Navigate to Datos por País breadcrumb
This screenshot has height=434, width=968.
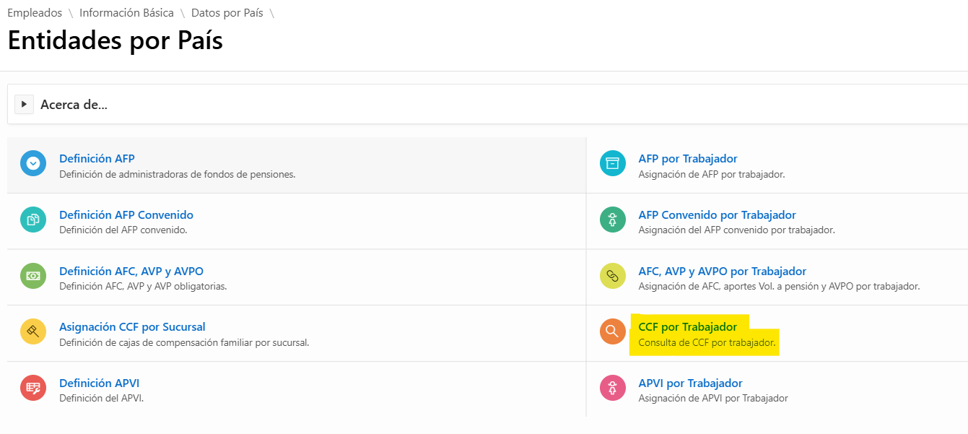pos(228,13)
